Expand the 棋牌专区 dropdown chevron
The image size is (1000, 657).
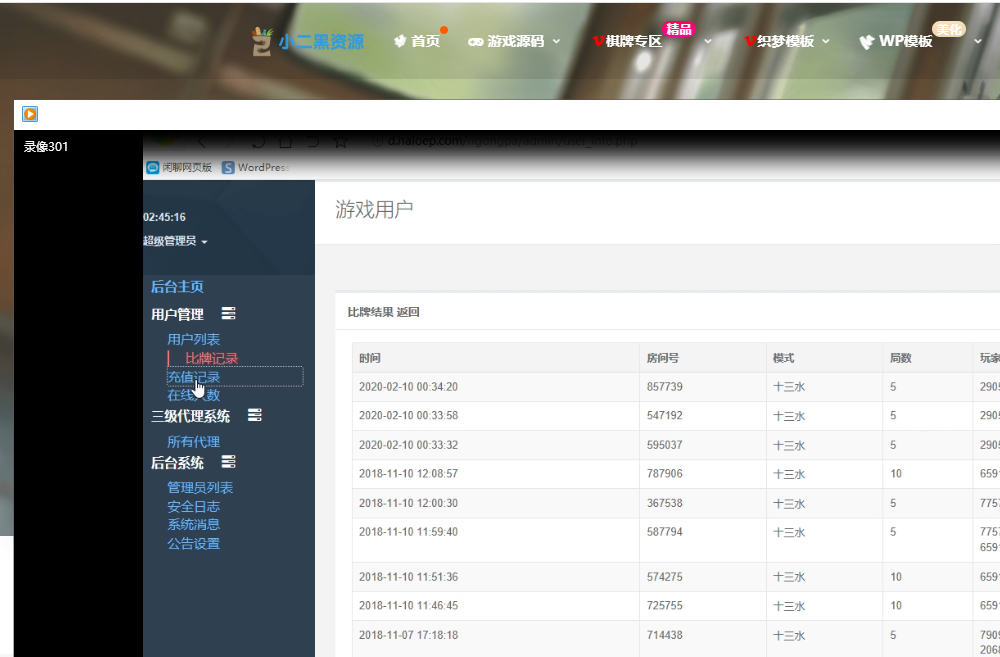tap(708, 41)
